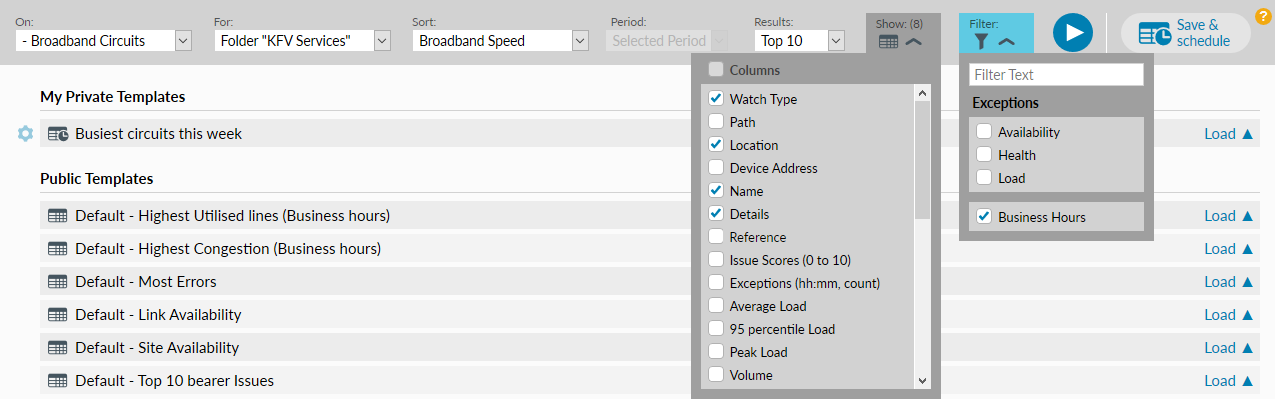Click the blue run report play button
Viewport: 1275px width, 399px height.
[x=1072, y=33]
